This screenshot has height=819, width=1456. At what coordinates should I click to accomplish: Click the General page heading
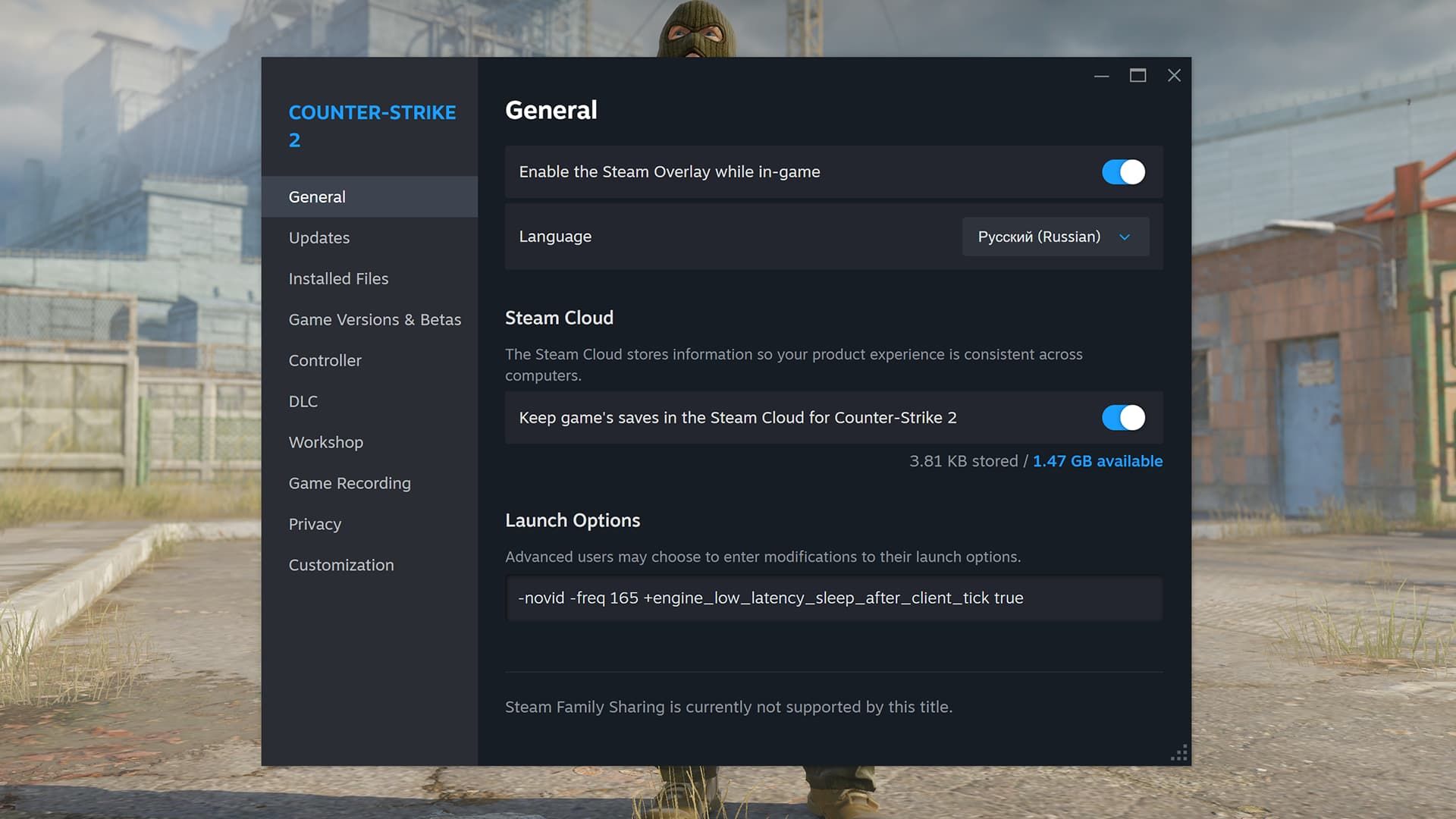(x=551, y=111)
